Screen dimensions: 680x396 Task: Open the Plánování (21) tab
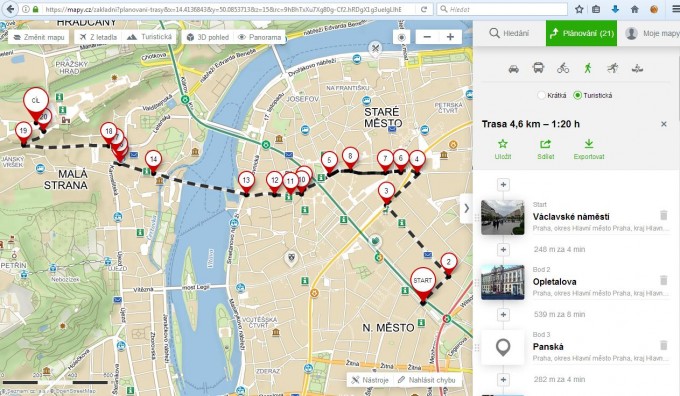581,33
